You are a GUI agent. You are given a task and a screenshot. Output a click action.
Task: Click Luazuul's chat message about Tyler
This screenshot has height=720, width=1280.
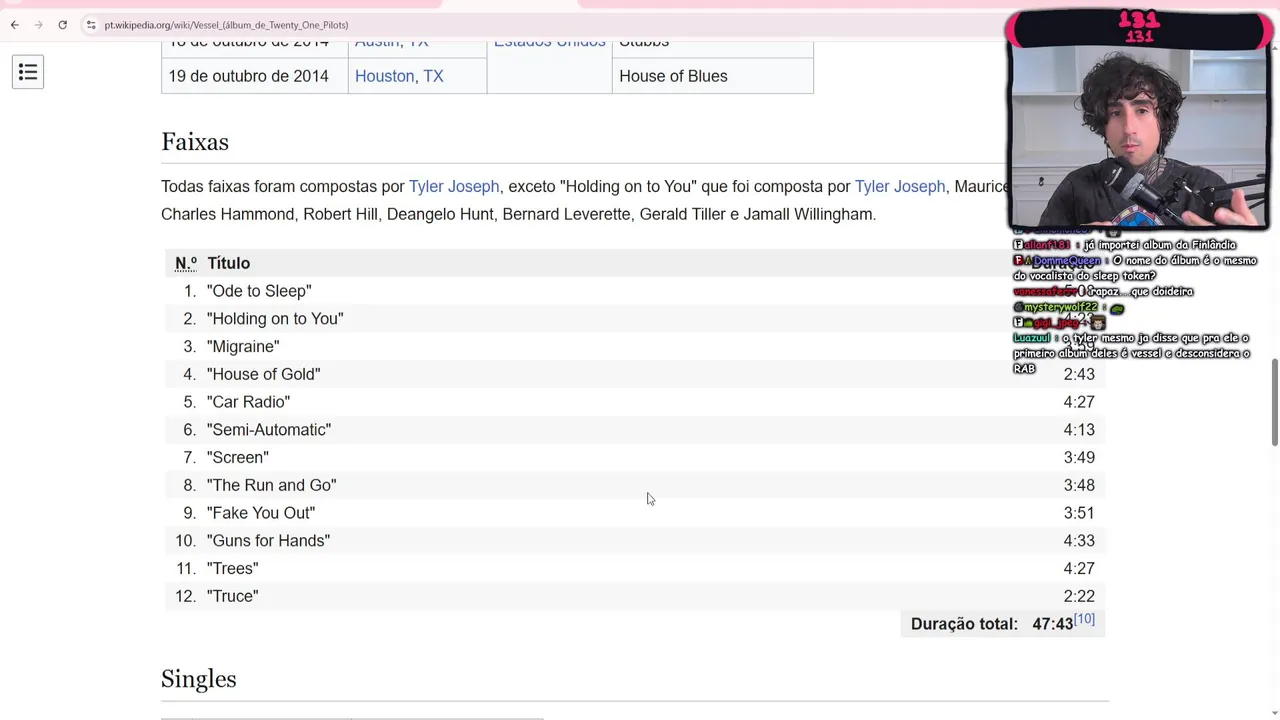pos(1132,353)
